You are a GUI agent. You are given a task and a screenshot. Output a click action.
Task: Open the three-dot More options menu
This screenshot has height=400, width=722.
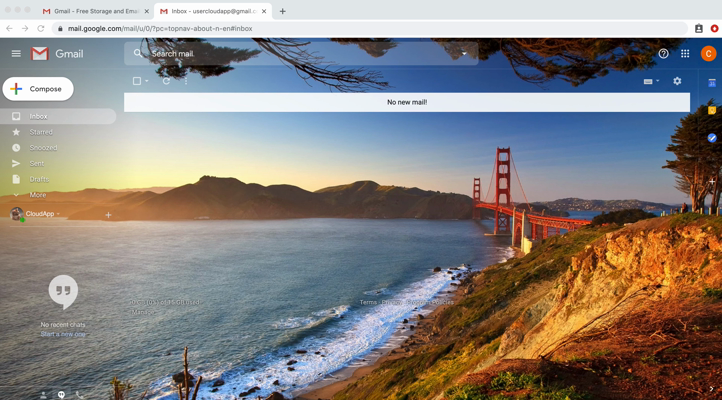pos(186,81)
